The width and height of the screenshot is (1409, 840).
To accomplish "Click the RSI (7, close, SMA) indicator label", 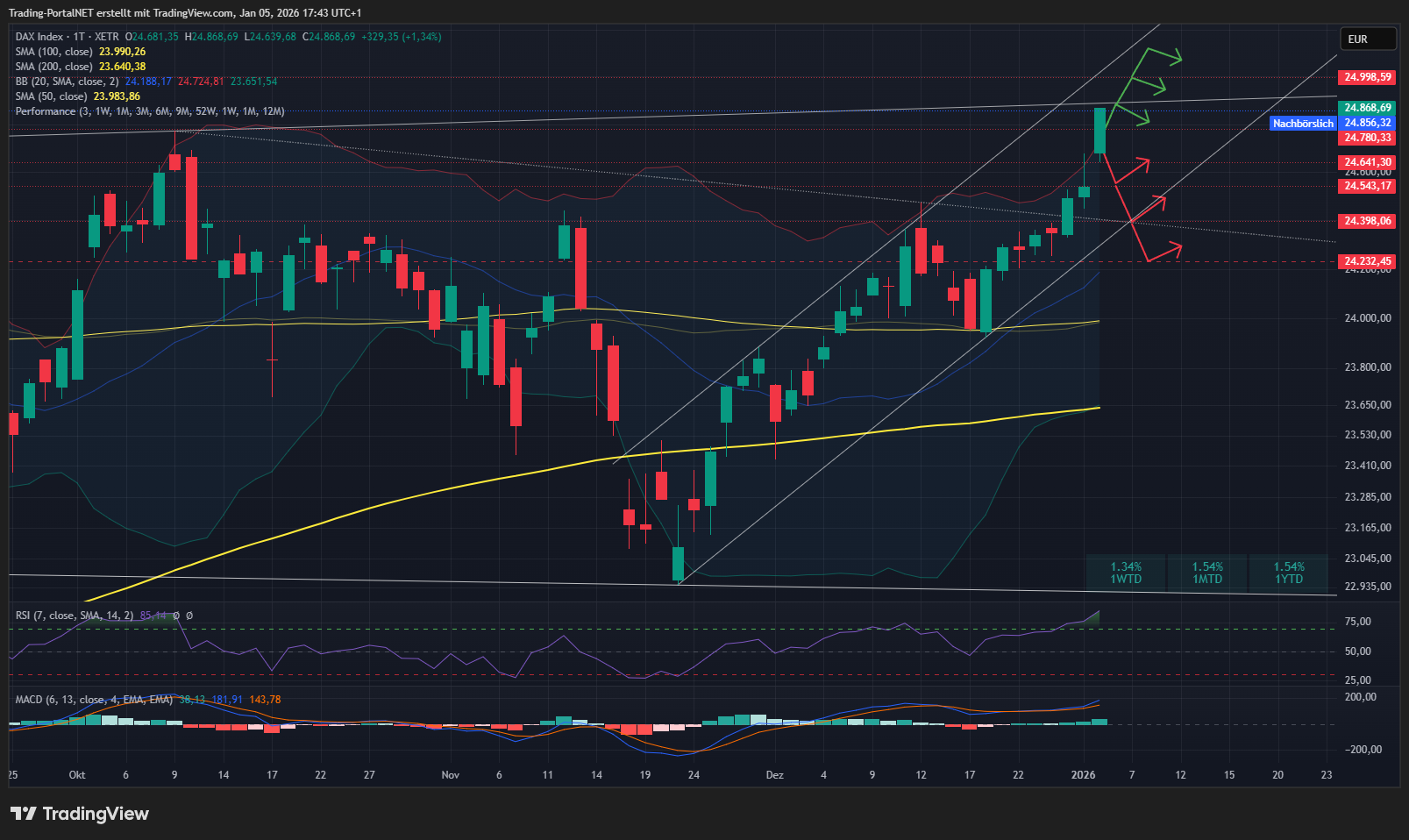I will [x=74, y=616].
